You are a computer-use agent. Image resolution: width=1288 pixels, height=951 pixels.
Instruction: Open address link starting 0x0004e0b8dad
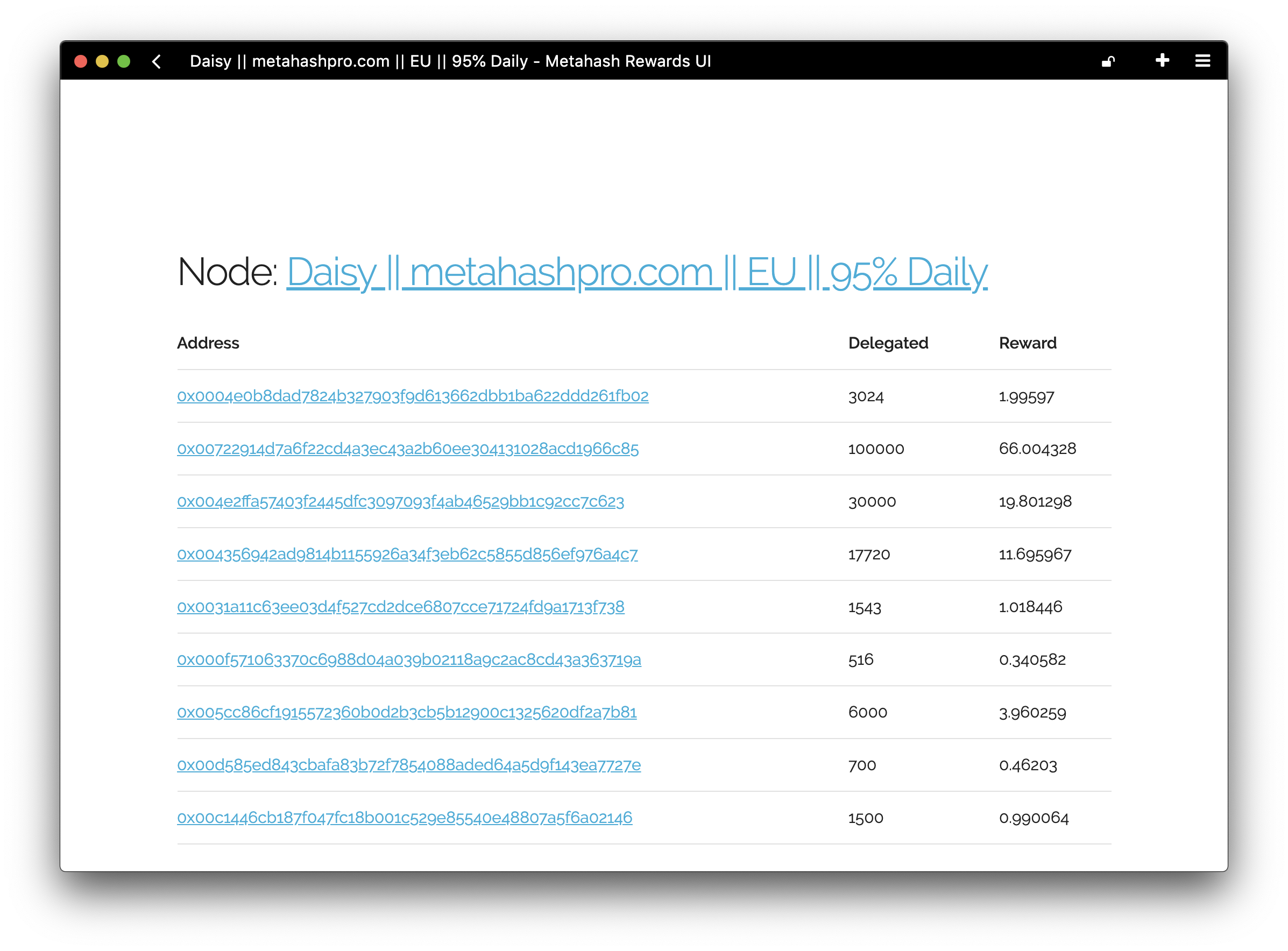pos(412,396)
